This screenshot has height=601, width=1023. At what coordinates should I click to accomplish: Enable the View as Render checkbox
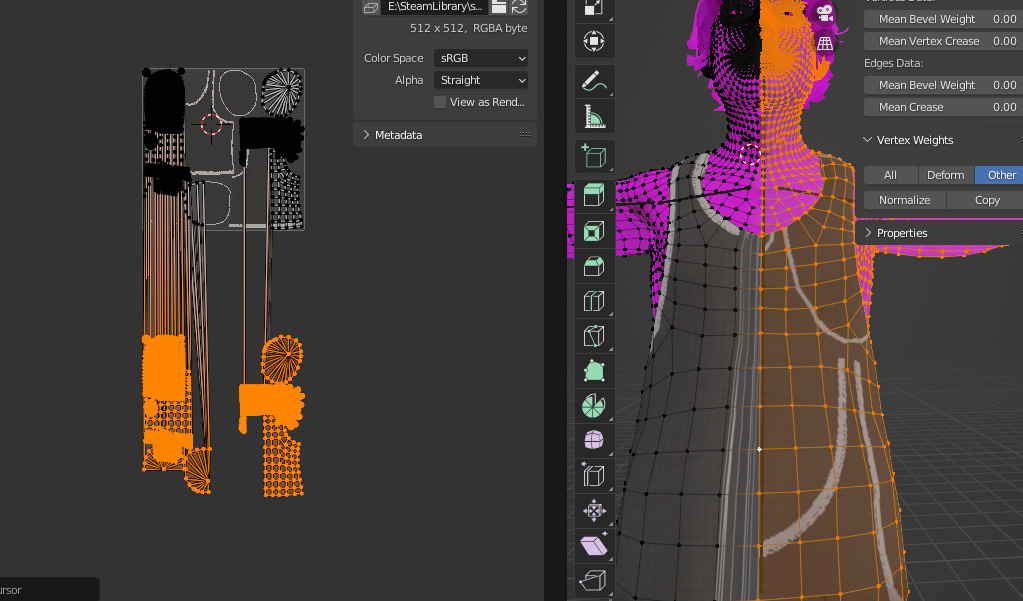[440, 102]
